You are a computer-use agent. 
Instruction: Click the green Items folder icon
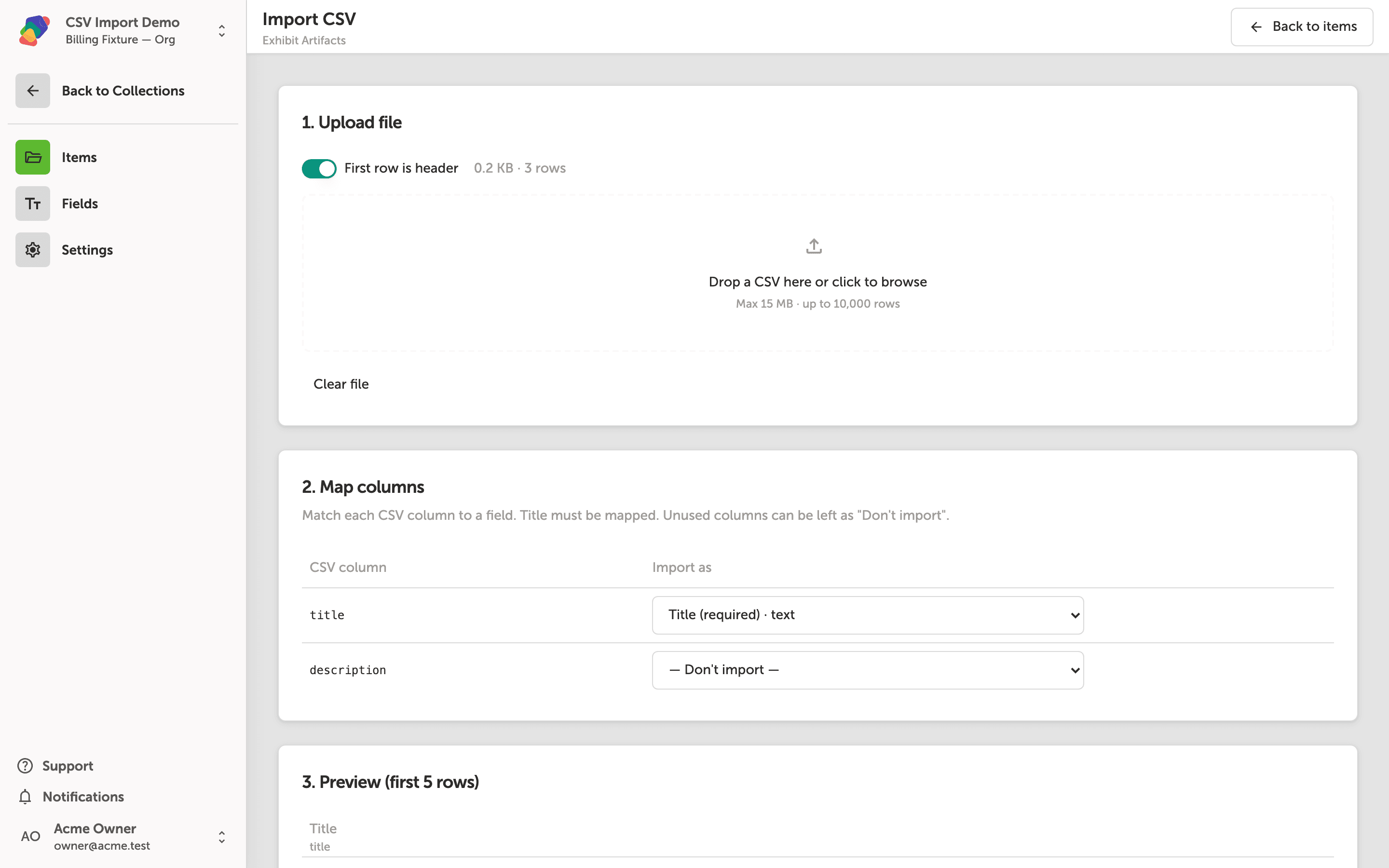(x=33, y=157)
